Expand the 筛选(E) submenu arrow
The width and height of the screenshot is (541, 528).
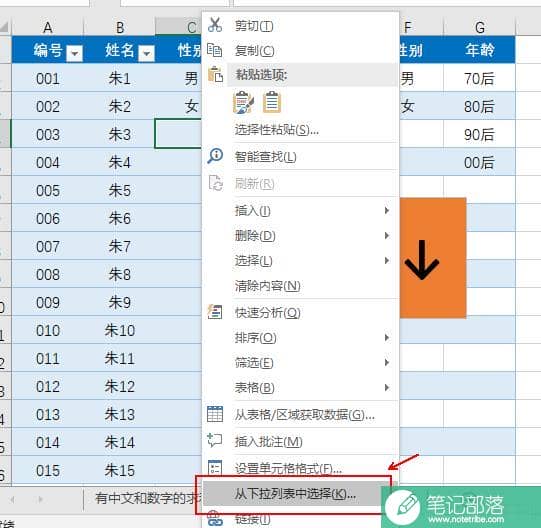387,362
